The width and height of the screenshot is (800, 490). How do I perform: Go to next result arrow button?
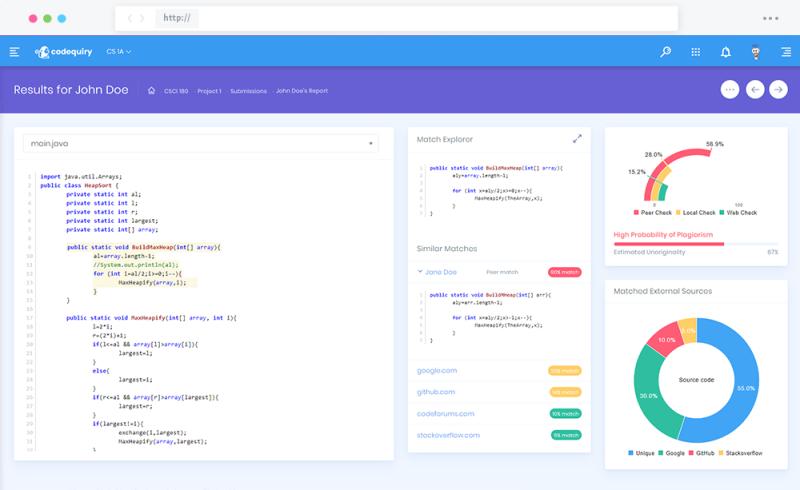tap(778, 90)
